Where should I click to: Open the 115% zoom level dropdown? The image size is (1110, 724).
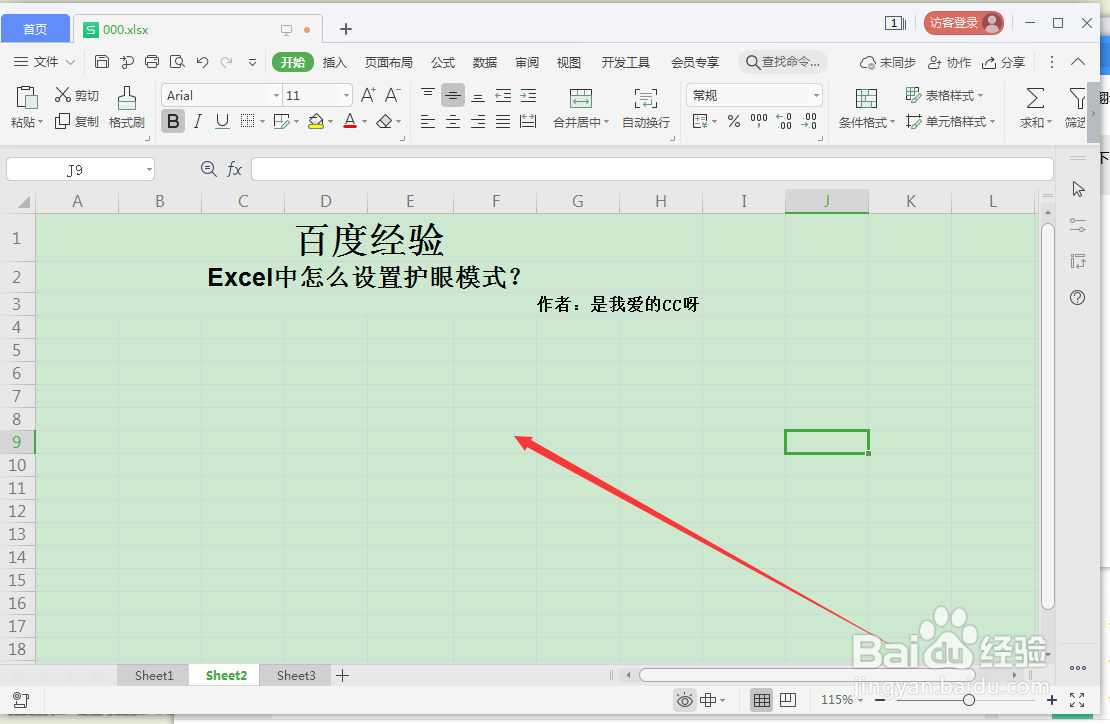click(842, 700)
